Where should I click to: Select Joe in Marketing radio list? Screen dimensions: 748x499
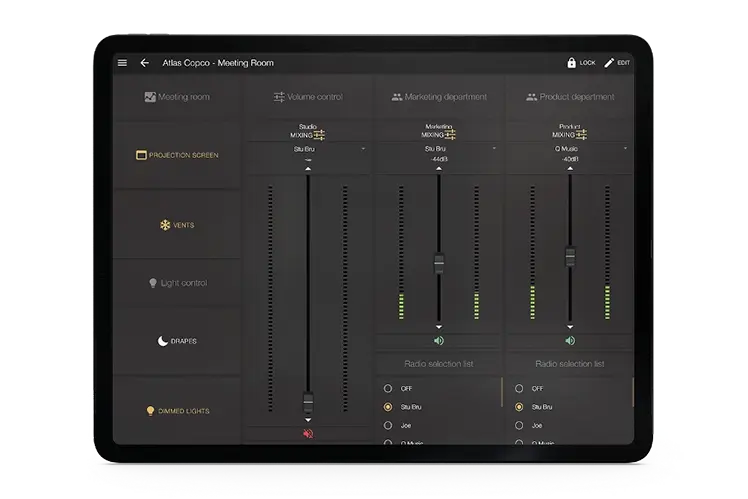tap(388, 425)
